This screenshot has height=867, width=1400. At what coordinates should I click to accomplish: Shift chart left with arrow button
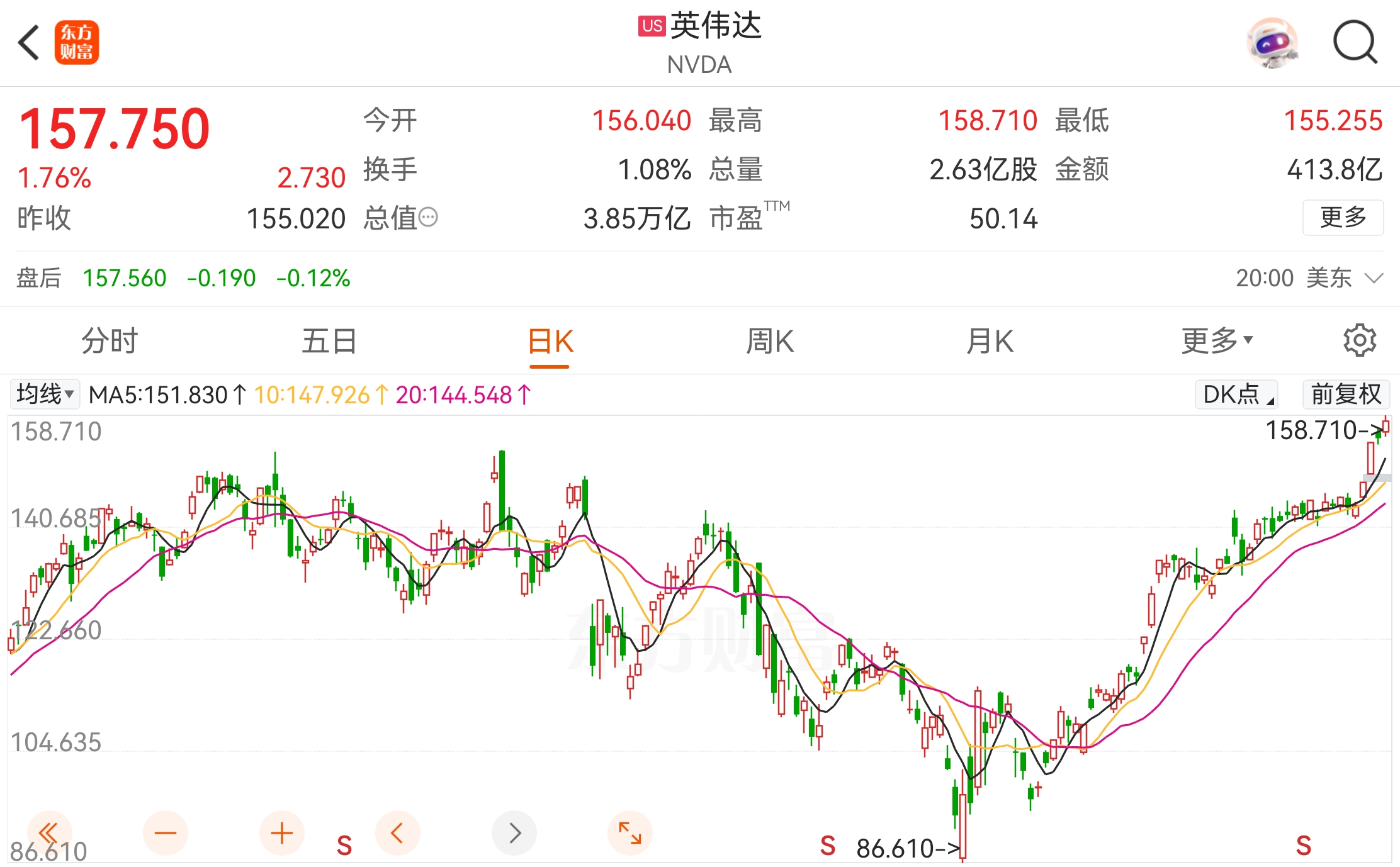[398, 833]
